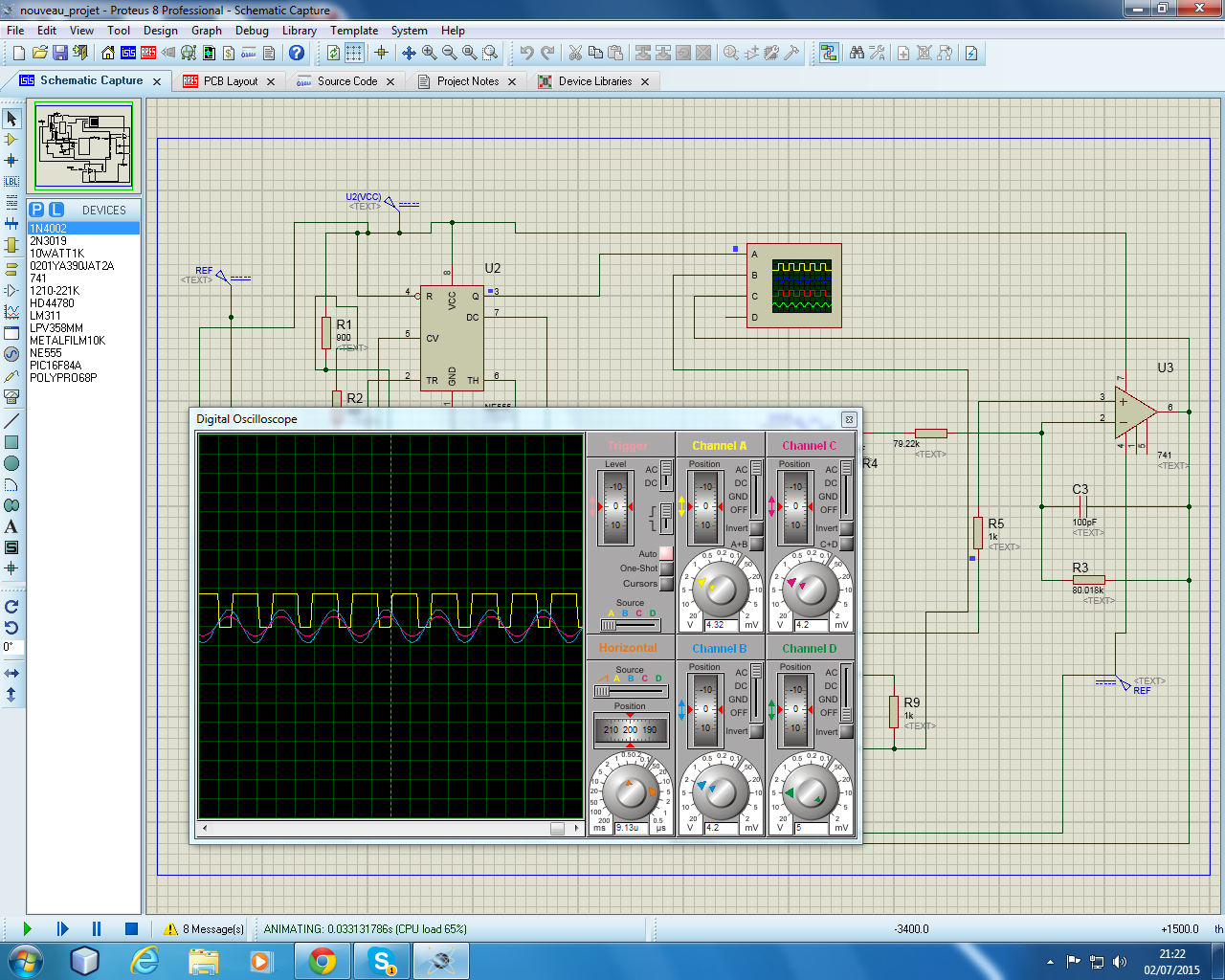Rotate clockwise using the rotation icon
Screen dimensions: 1225x980
click(x=11, y=607)
